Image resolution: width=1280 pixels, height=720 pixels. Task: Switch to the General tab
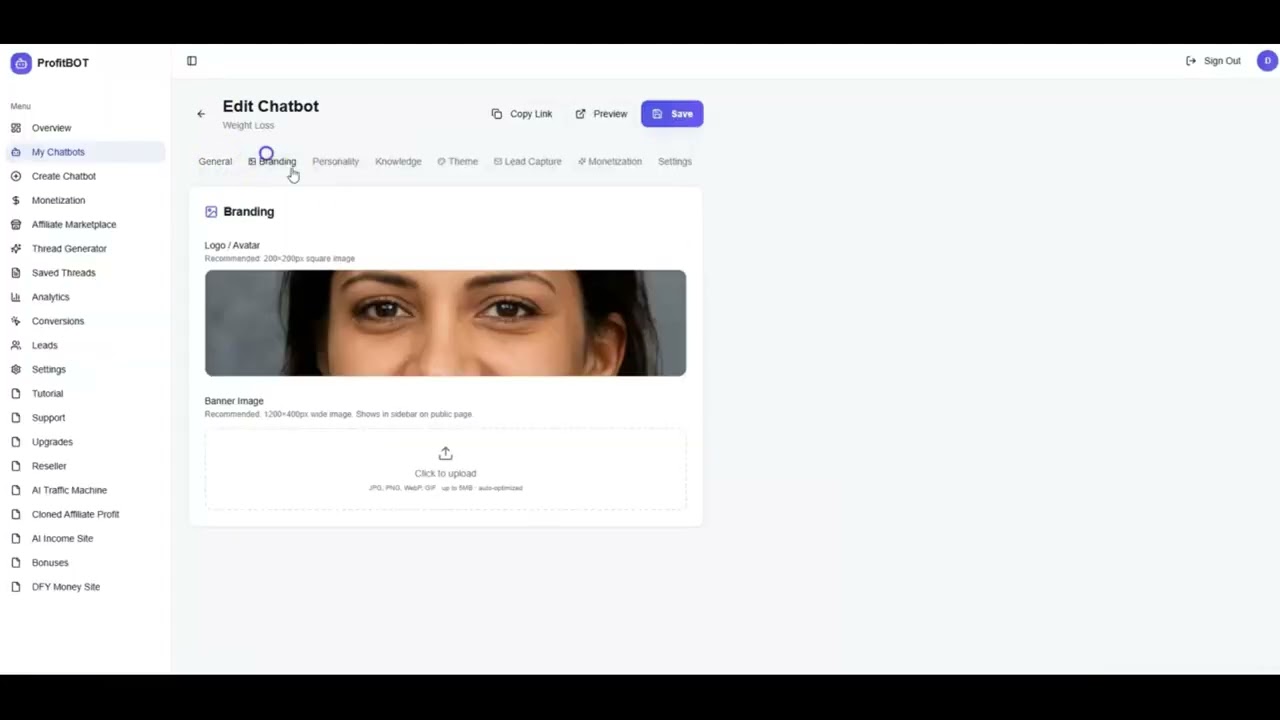tap(215, 161)
